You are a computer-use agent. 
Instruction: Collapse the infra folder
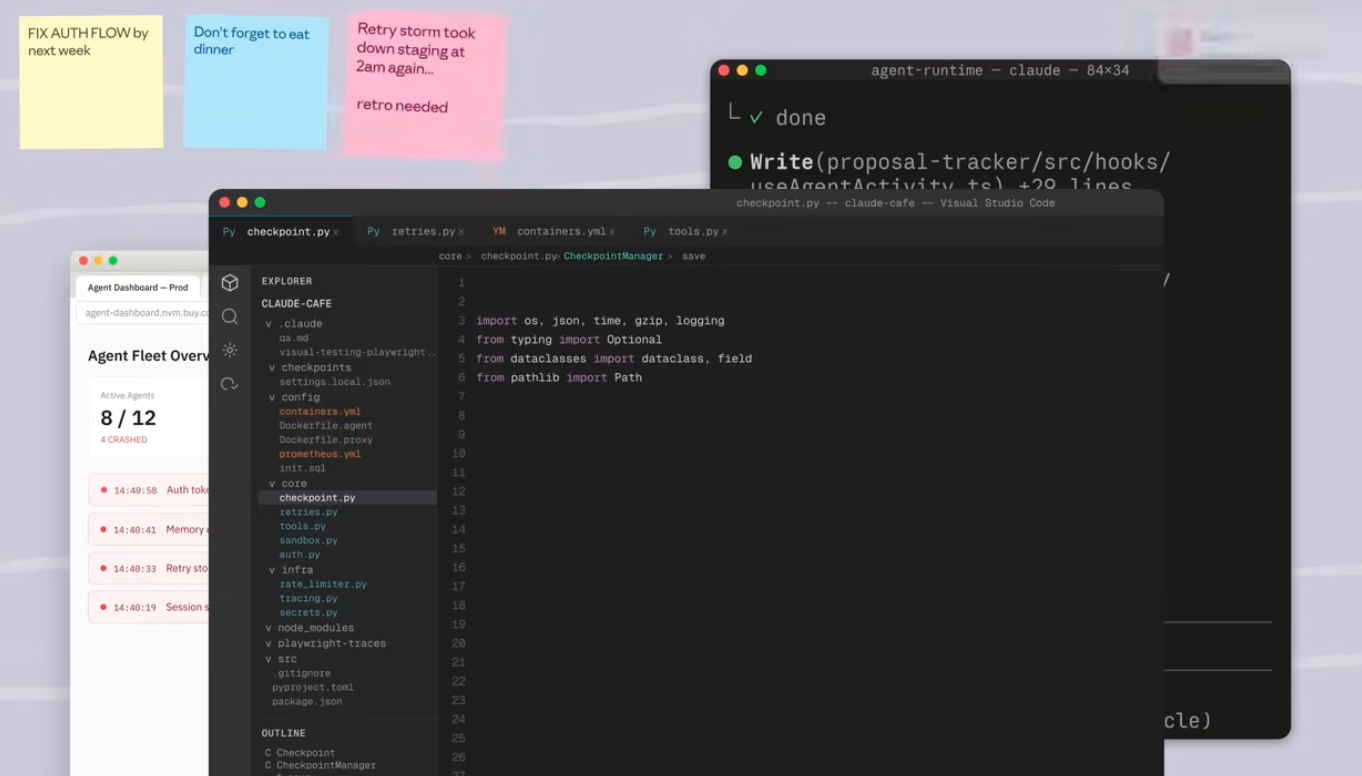click(290, 570)
